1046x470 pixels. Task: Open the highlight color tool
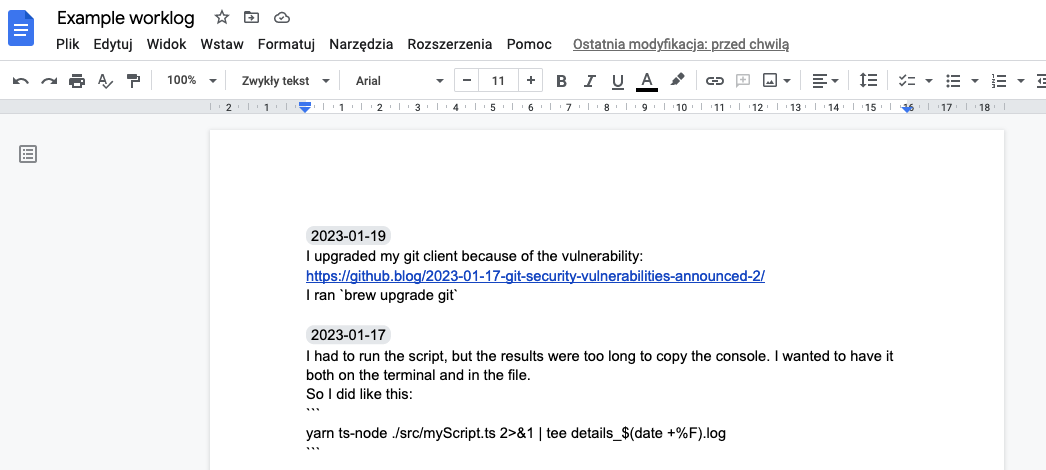(x=677, y=81)
